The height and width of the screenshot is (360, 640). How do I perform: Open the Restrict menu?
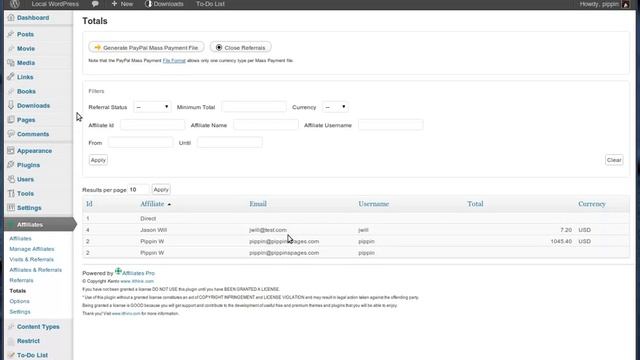[28, 341]
